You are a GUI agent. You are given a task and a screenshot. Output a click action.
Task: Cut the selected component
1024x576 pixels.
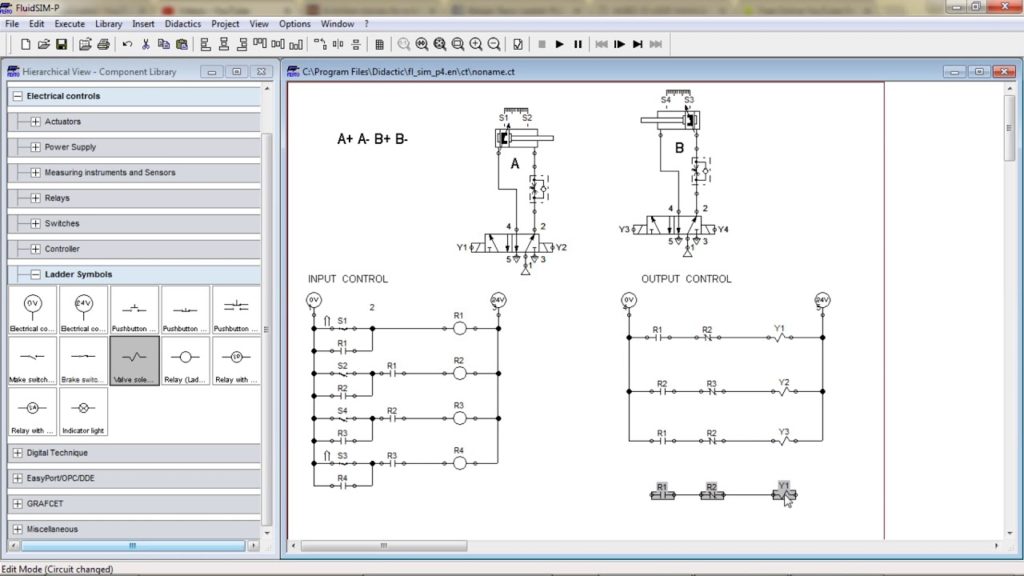point(146,44)
